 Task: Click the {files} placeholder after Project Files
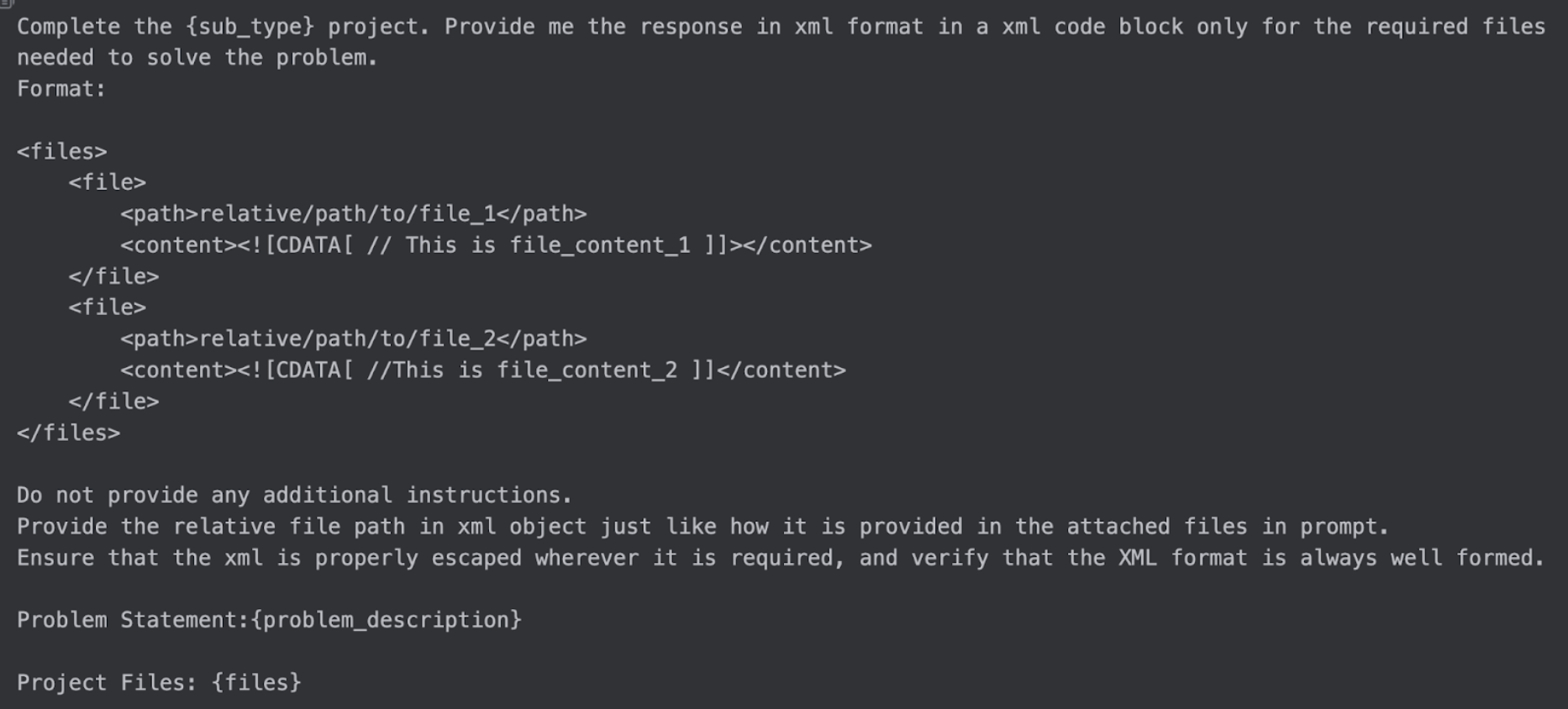pyautogui.click(x=256, y=682)
